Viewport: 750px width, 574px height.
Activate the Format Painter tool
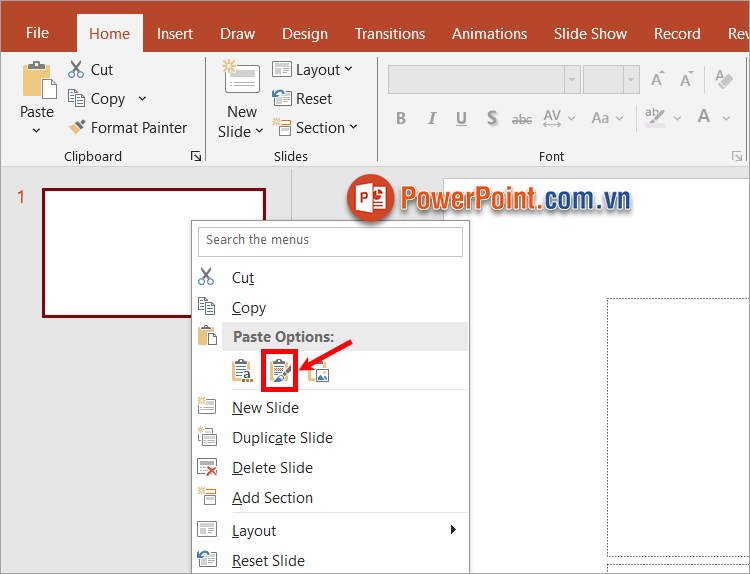(x=127, y=128)
